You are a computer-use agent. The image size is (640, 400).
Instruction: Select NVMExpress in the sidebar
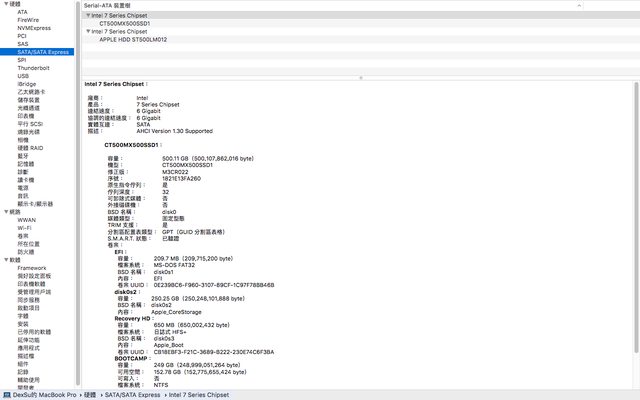coord(33,27)
